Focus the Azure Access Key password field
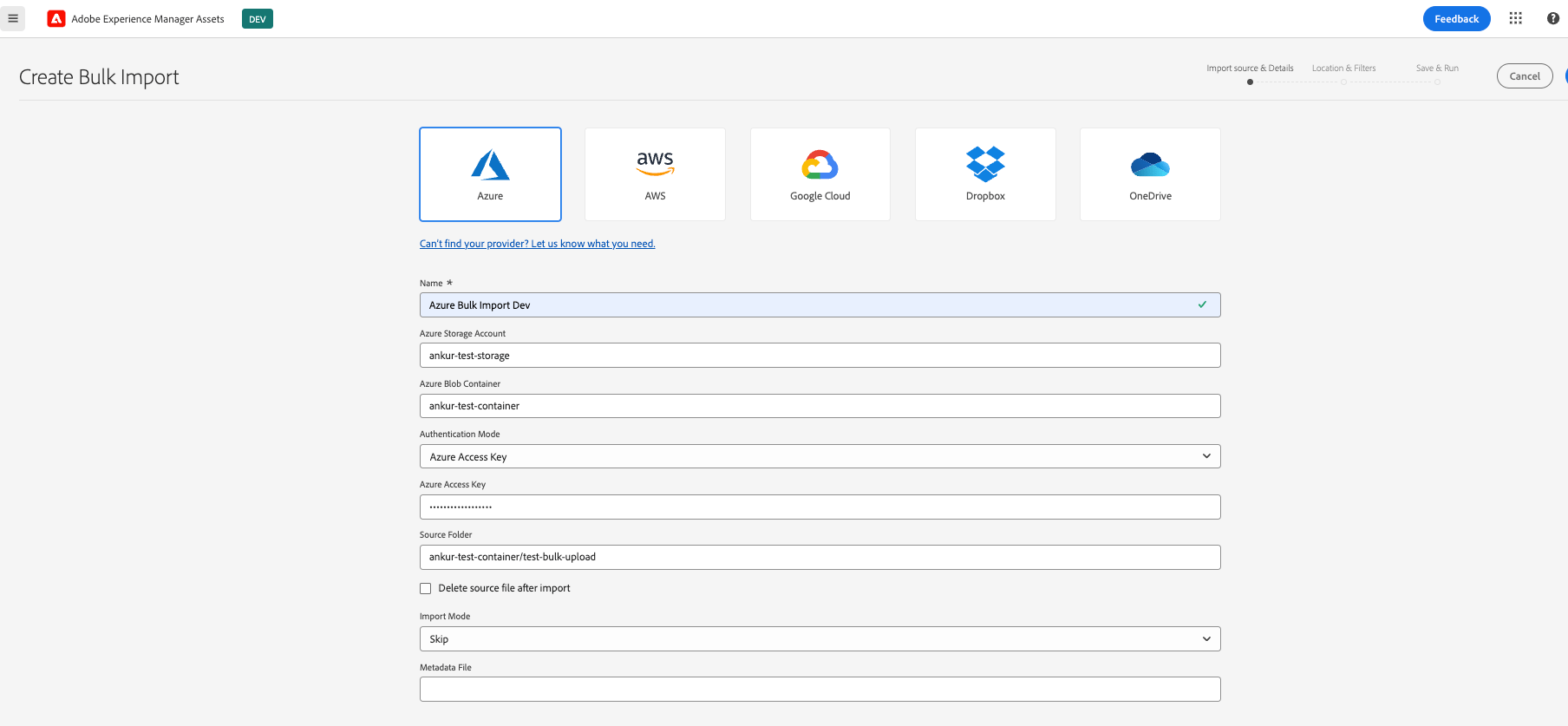1568x726 pixels. (820, 507)
